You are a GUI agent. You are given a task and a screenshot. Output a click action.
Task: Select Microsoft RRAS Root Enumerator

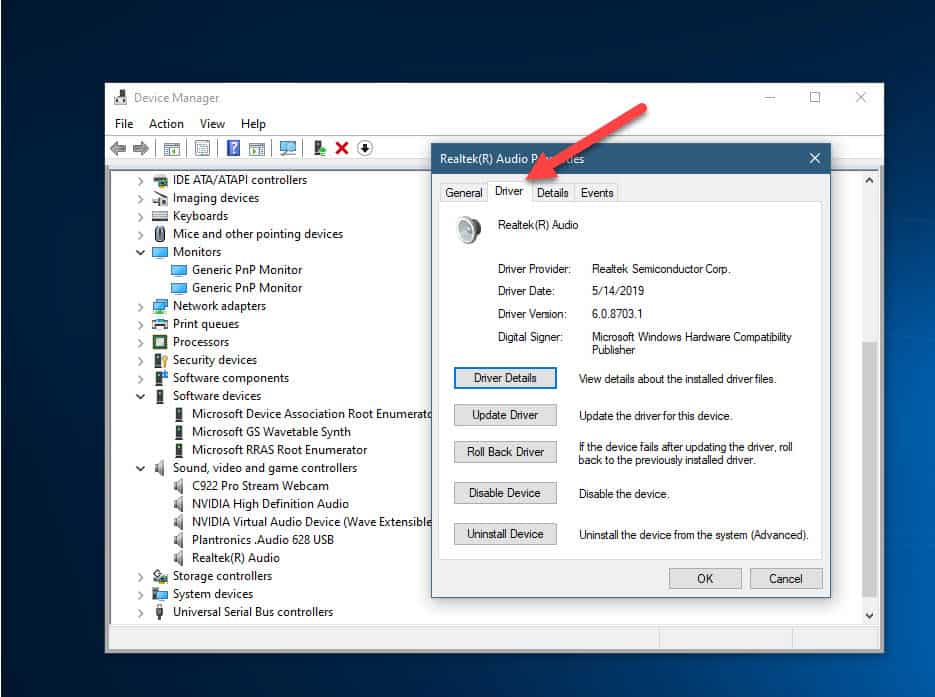279,450
